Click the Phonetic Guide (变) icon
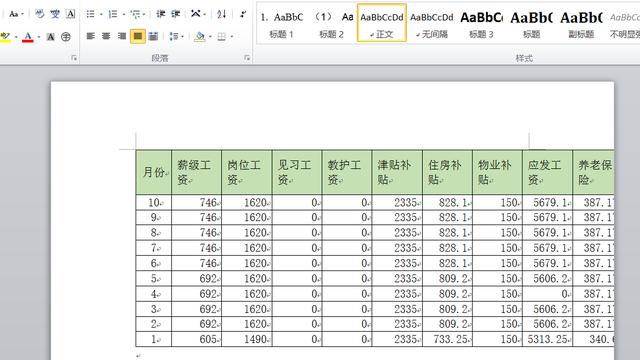The width and height of the screenshot is (640, 360). coord(55,14)
